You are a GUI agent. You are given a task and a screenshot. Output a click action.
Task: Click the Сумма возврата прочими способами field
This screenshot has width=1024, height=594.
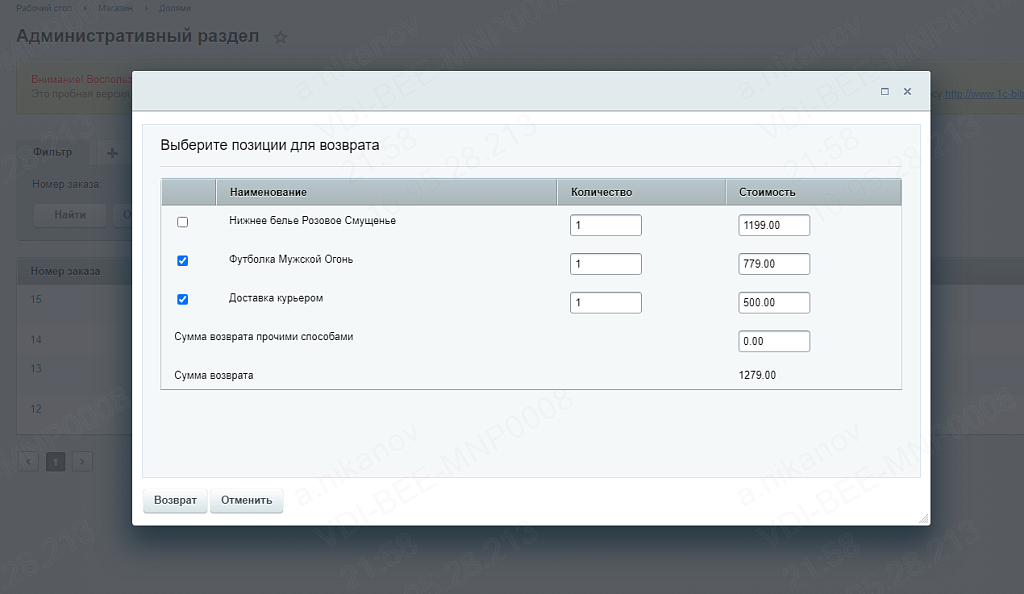(773, 341)
